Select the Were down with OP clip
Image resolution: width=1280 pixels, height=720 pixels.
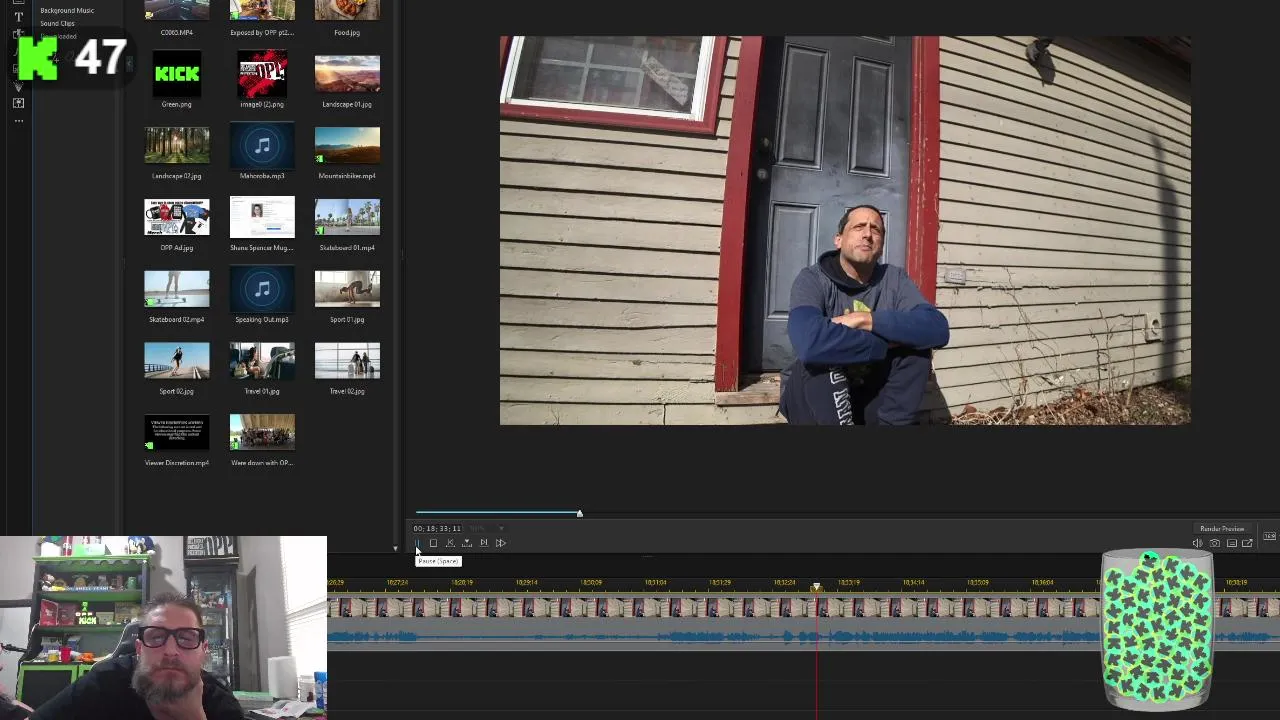click(262, 432)
